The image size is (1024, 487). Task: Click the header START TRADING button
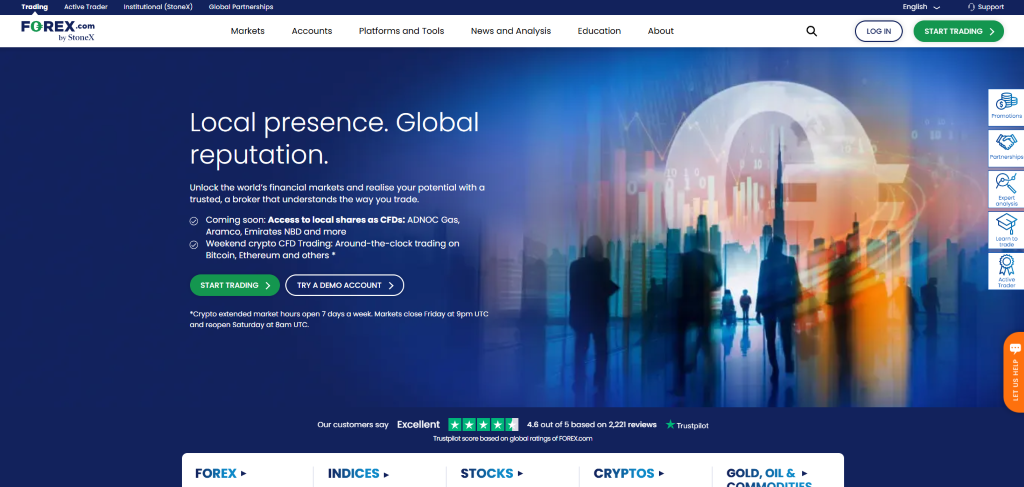(959, 31)
